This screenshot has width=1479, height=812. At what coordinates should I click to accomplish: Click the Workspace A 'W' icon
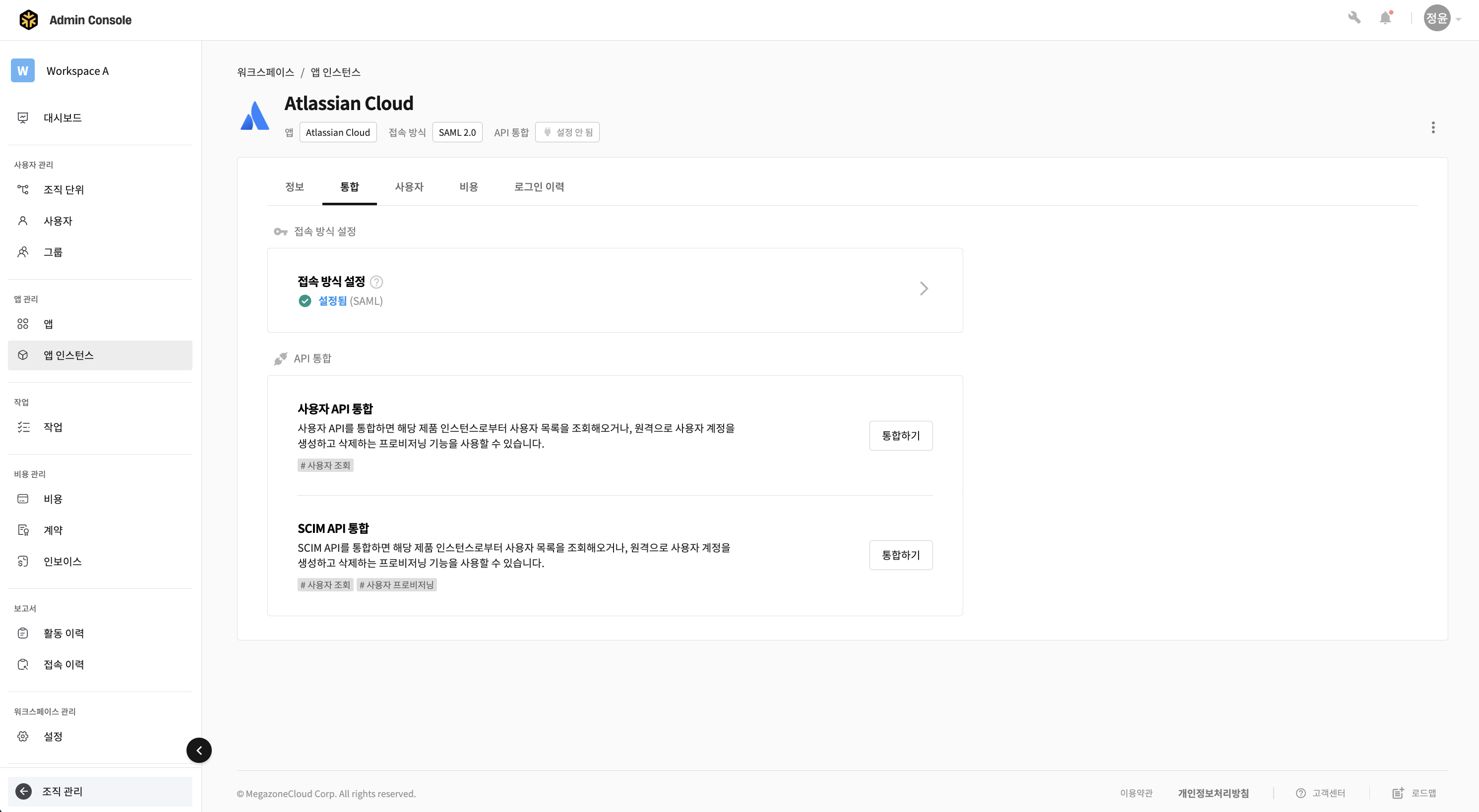(x=22, y=70)
